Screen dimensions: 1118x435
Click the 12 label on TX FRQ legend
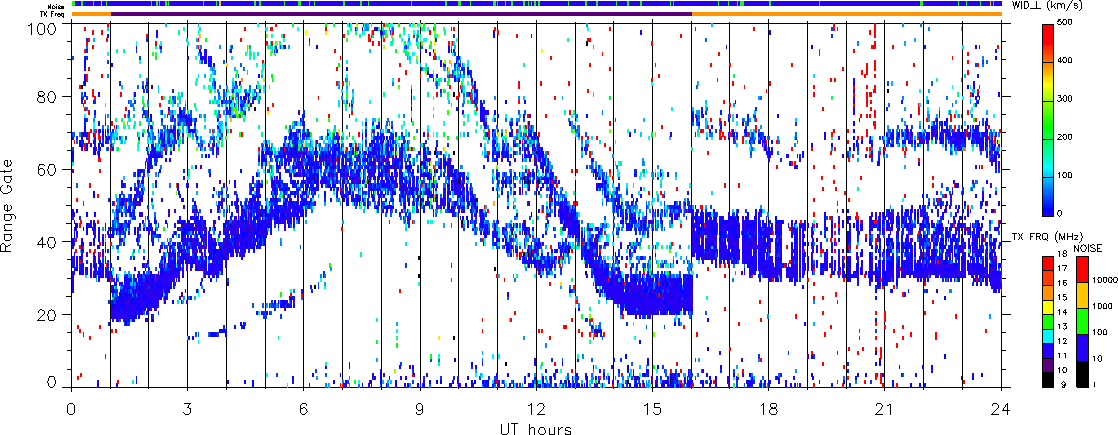(x=1062, y=342)
